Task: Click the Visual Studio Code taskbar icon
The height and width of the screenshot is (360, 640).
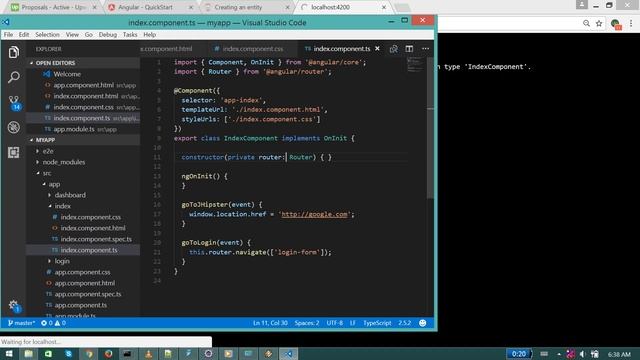Action: tap(288, 353)
